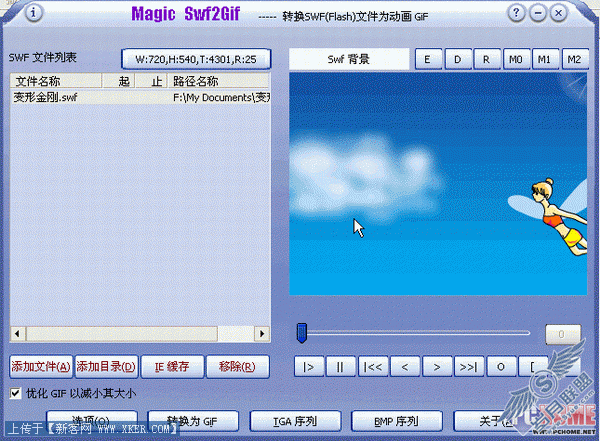Click the file list right scroll arrow
600x441 pixels.
pyautogui.click(x=262, y=333)
